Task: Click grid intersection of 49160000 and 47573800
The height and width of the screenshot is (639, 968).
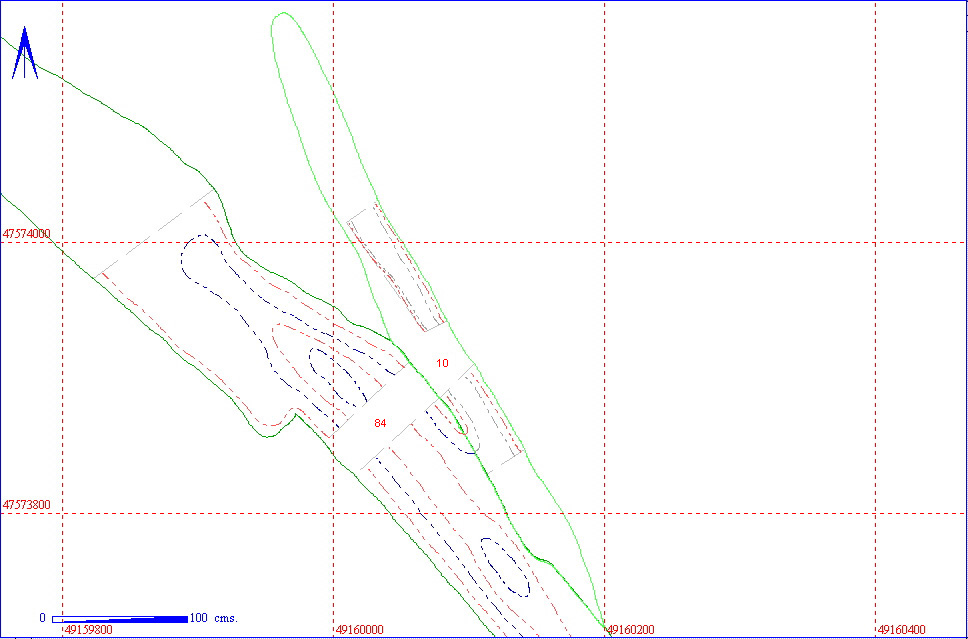Action: [333, 513]
